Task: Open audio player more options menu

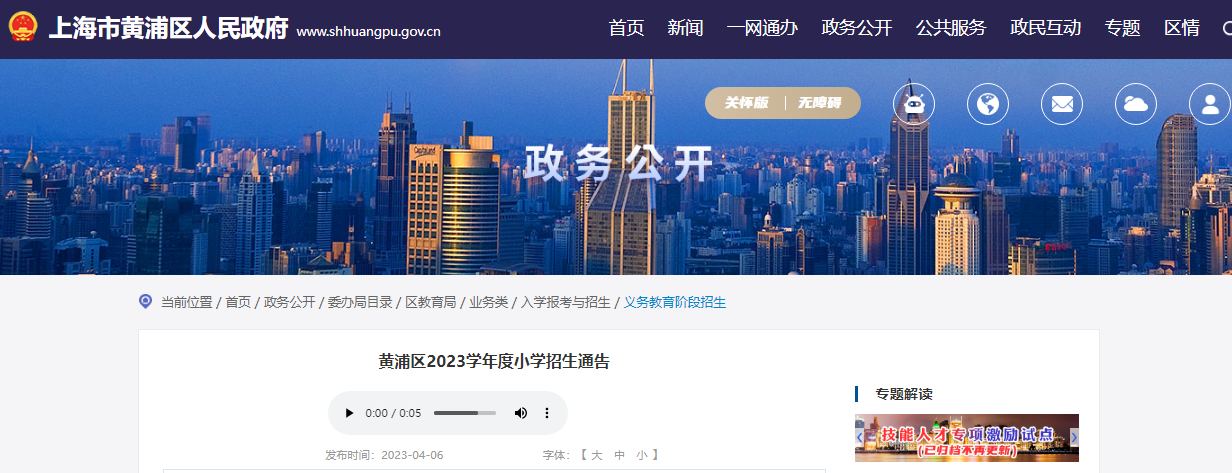Action: (547, 413)
